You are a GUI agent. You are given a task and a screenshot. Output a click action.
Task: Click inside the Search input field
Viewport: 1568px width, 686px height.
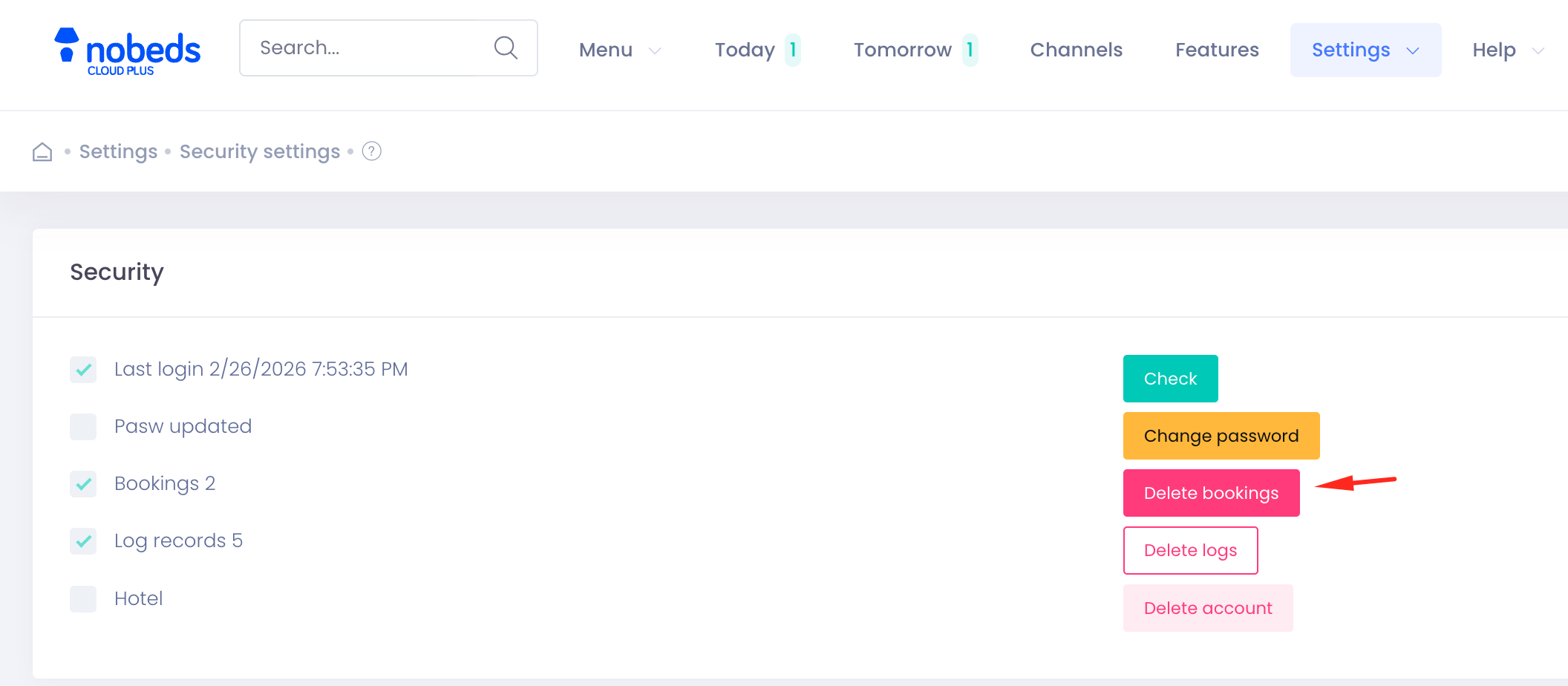pos(356,47)
